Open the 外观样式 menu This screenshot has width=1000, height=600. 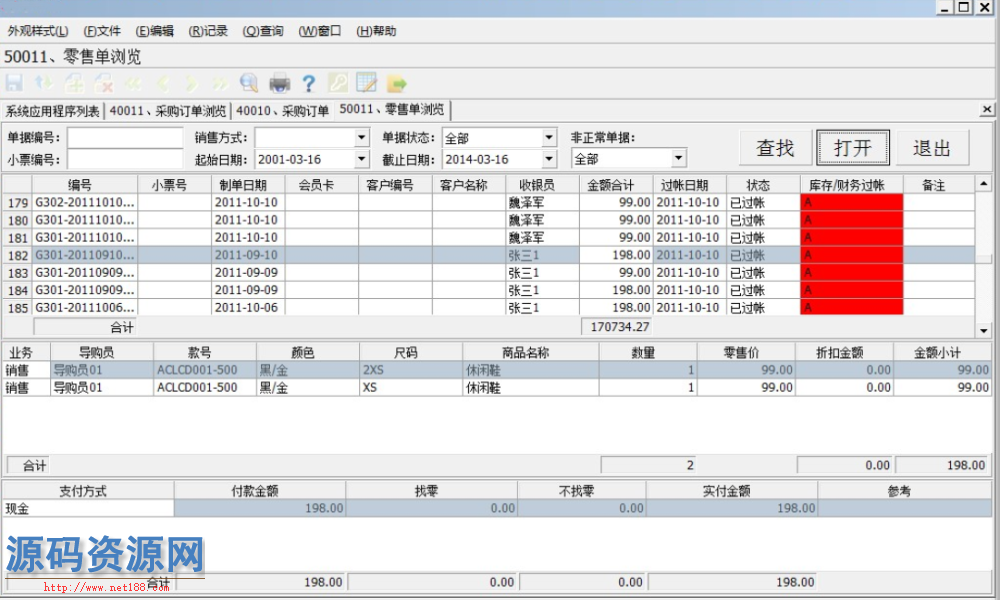click(38, 31)
